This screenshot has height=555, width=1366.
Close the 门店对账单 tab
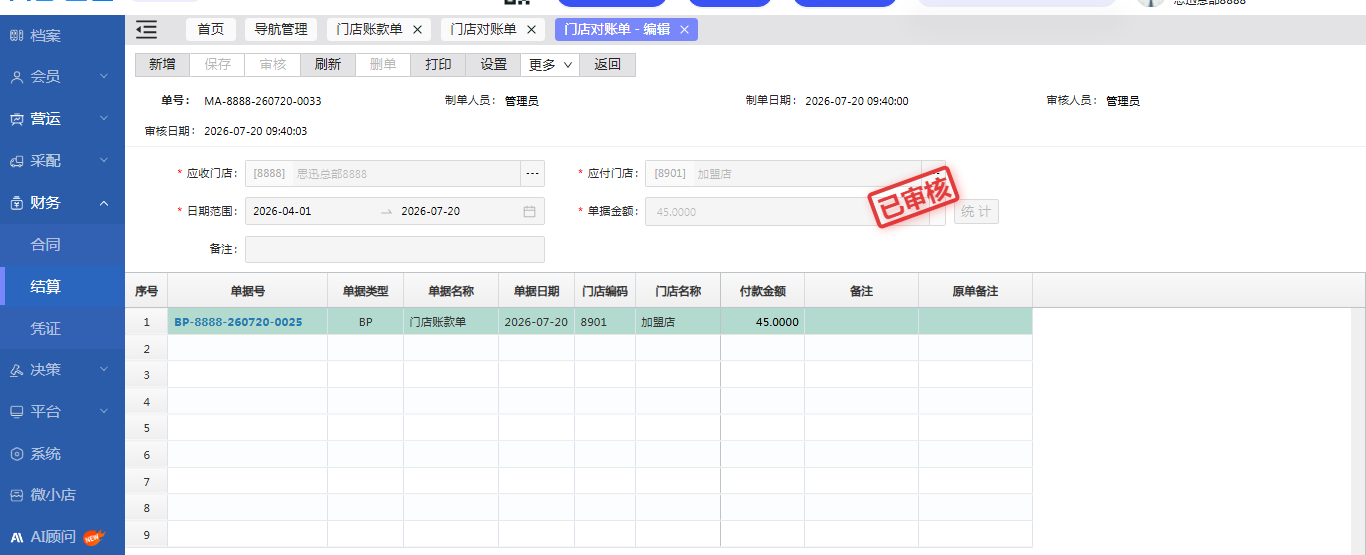tap(531, 30)
